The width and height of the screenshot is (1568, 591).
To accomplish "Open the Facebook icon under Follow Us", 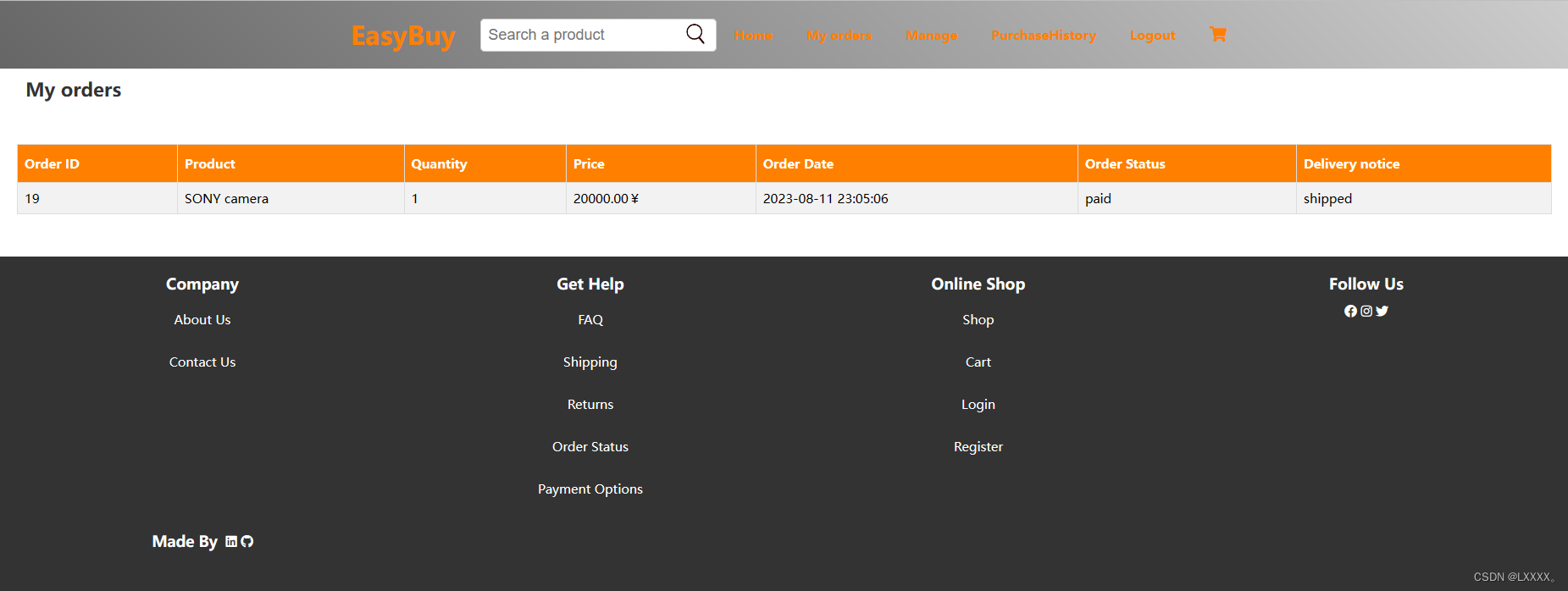I will point(1350,311).
